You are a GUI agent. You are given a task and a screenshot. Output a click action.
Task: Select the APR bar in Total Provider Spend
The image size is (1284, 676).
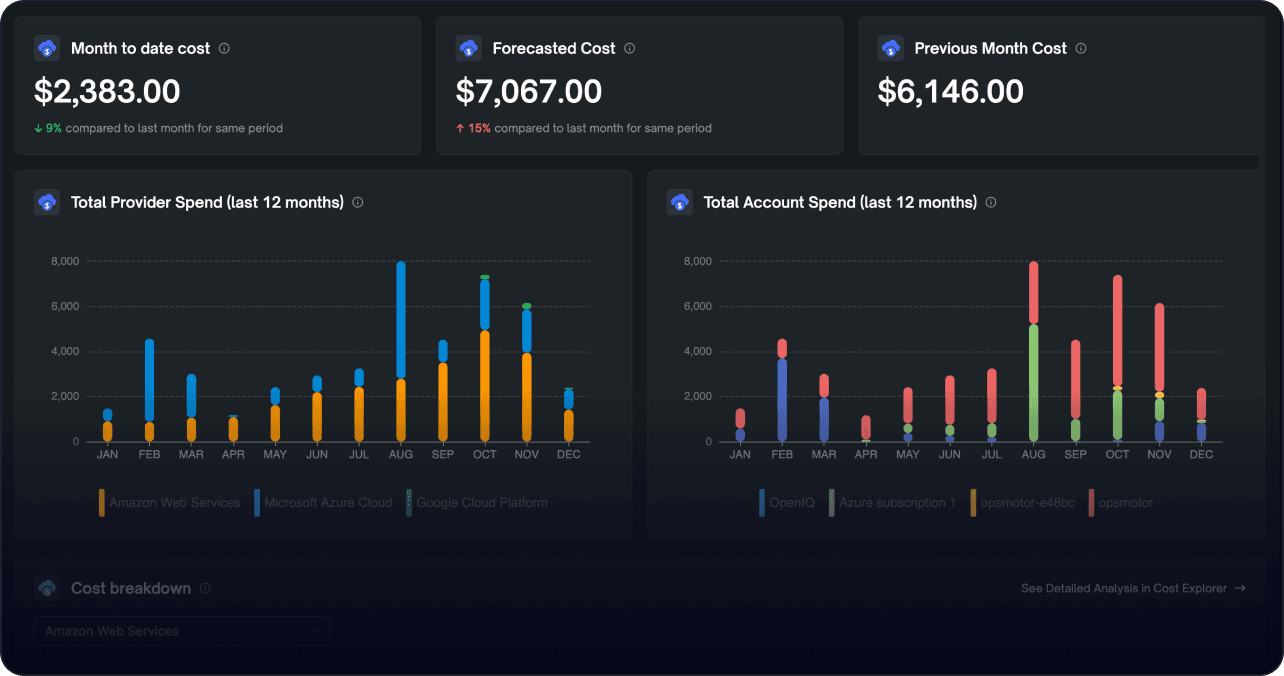[x=233, y=428]
